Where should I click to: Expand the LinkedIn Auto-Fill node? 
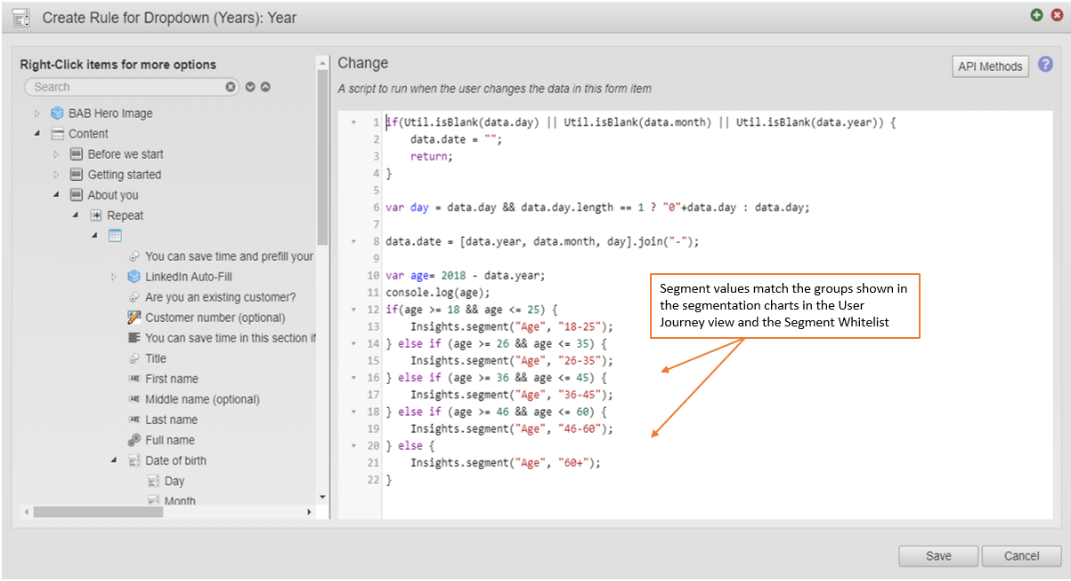(112, 276)
